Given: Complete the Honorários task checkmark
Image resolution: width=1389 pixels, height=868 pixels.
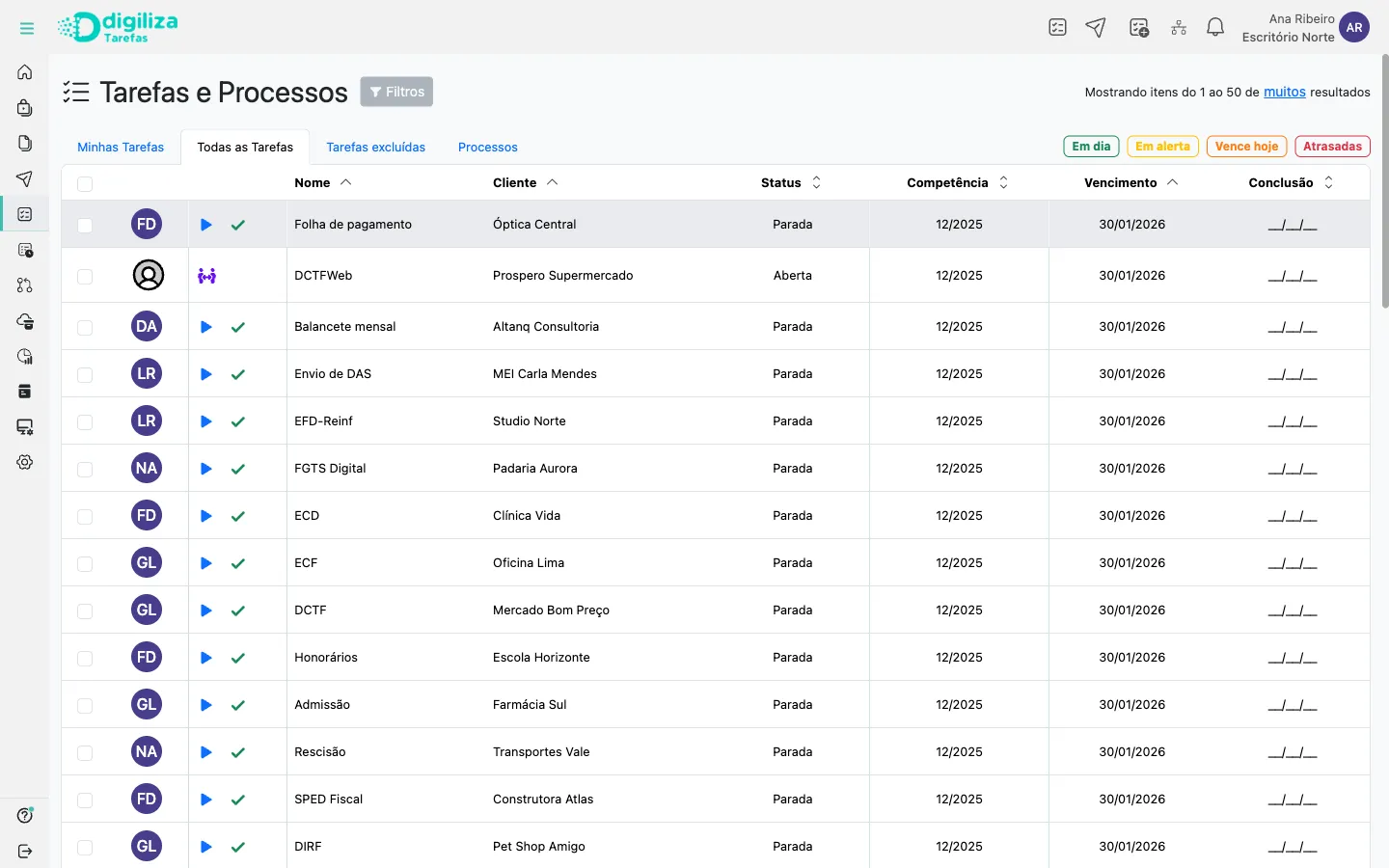Looking at the screenshot, I should click(238, 658).
